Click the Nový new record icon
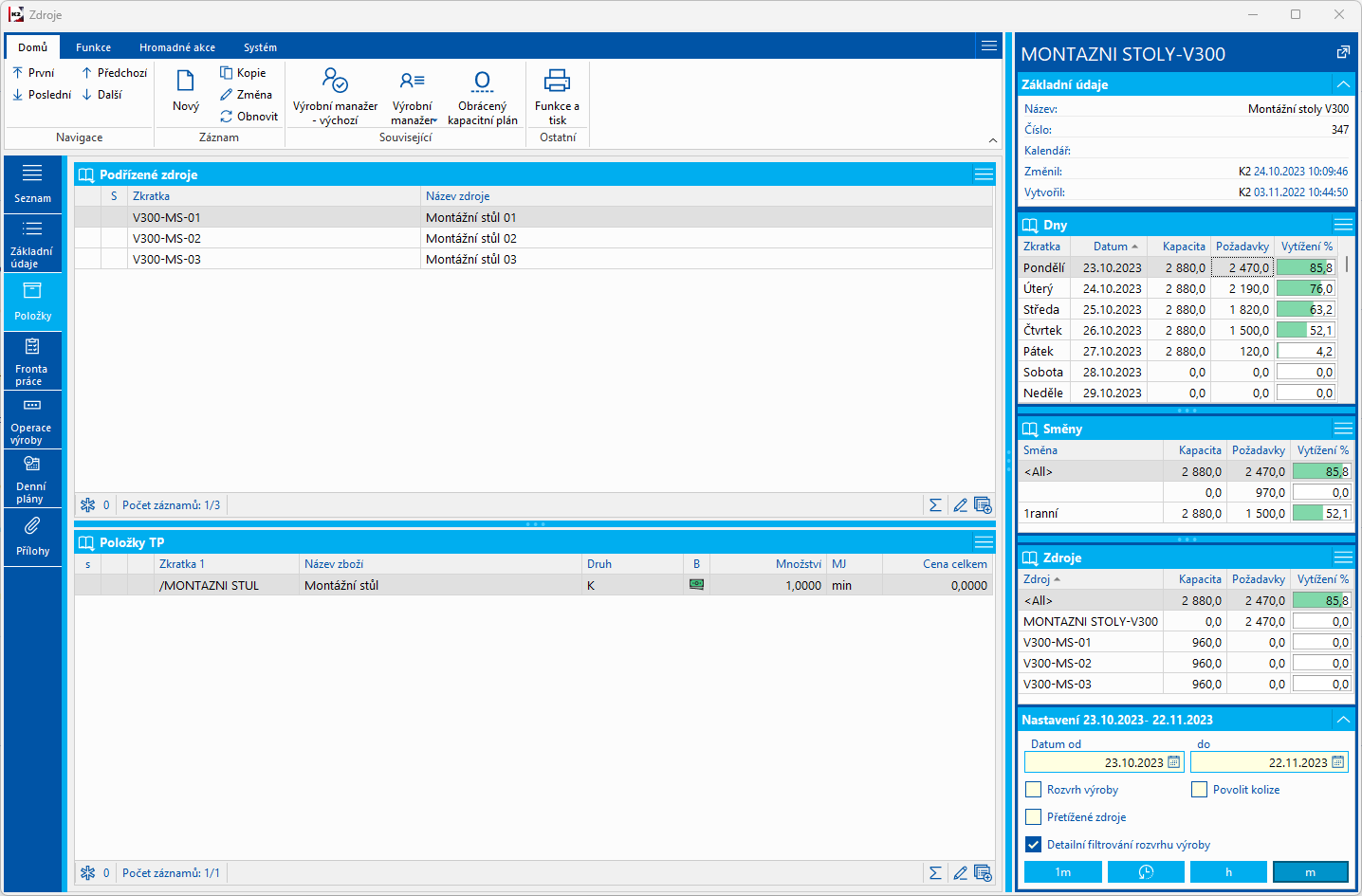Image resolution: width=1362 pixels, height=896 pixels. (x=186, y=82)
